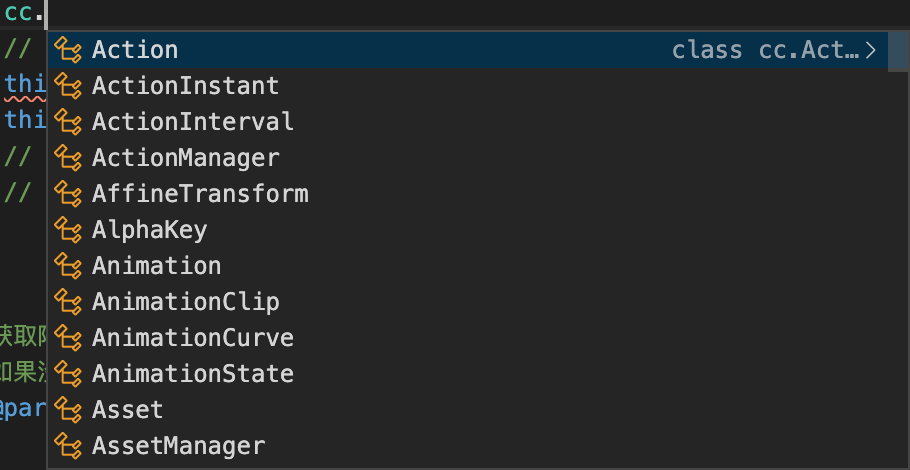Select the AffineTransform suggestion text
Viewport: 910px width, 470px height.
[x=200, y=194]
